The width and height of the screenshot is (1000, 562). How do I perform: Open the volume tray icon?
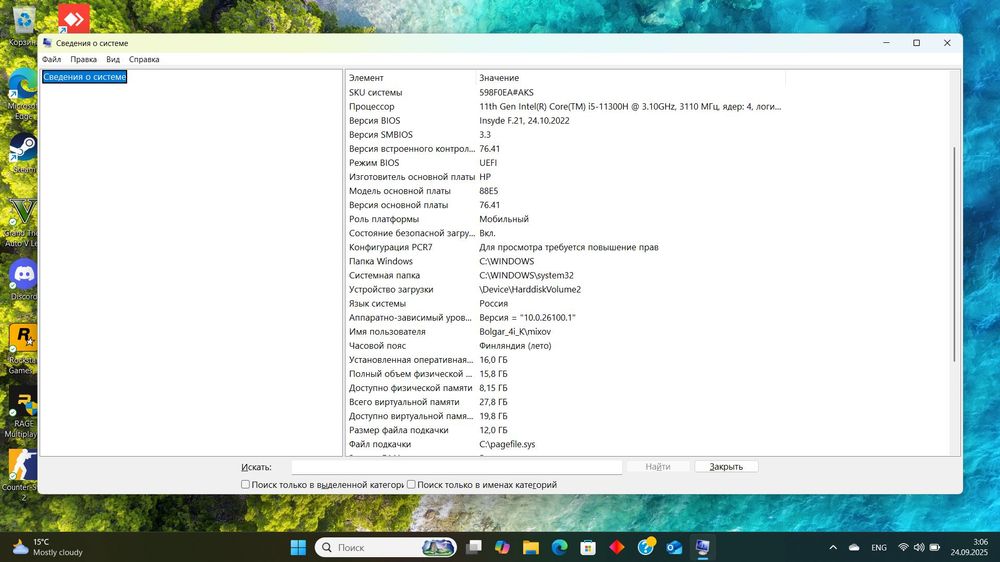(919, 547)
